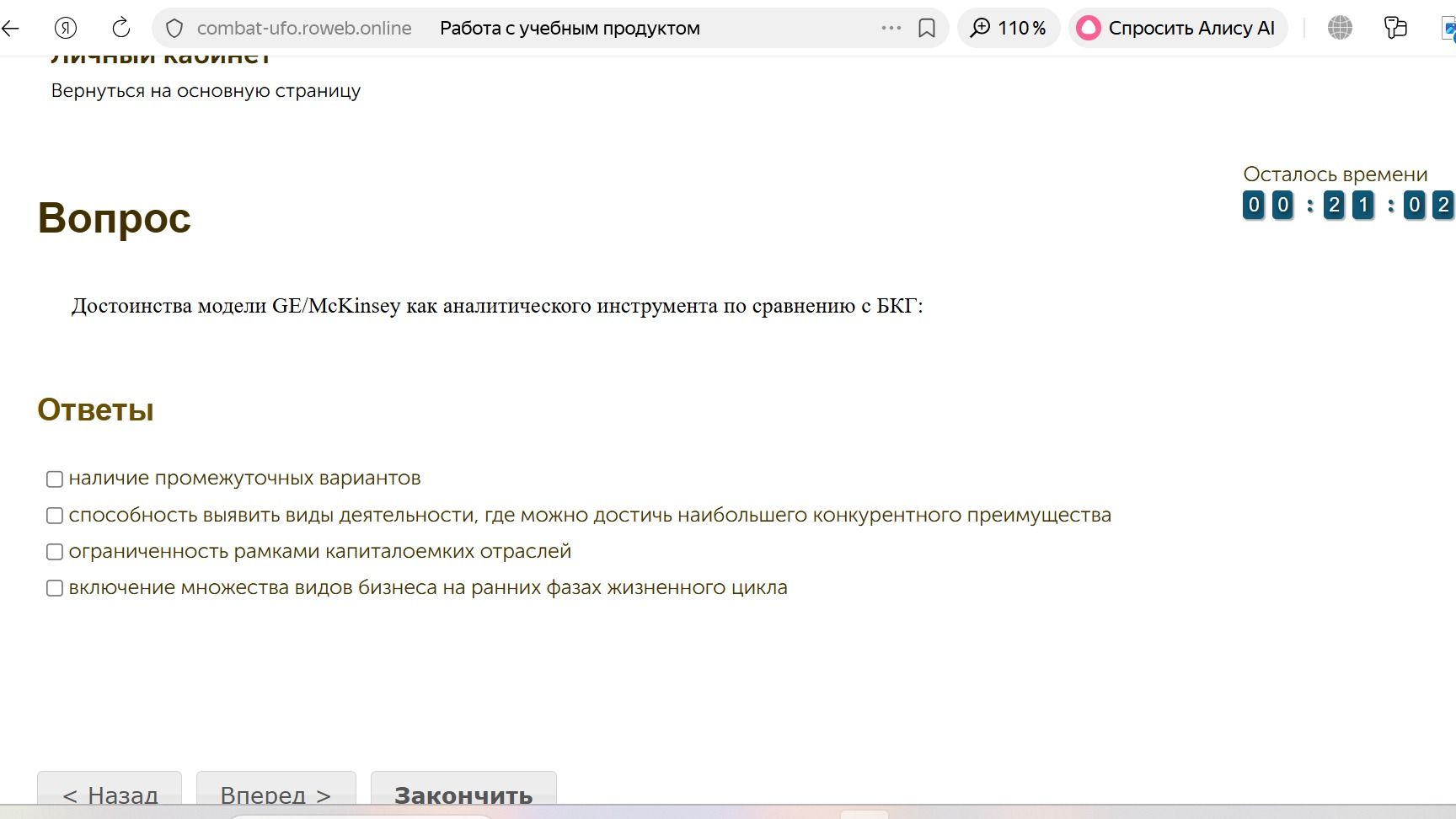Click the Alice AI round icon

(1089, 28)
